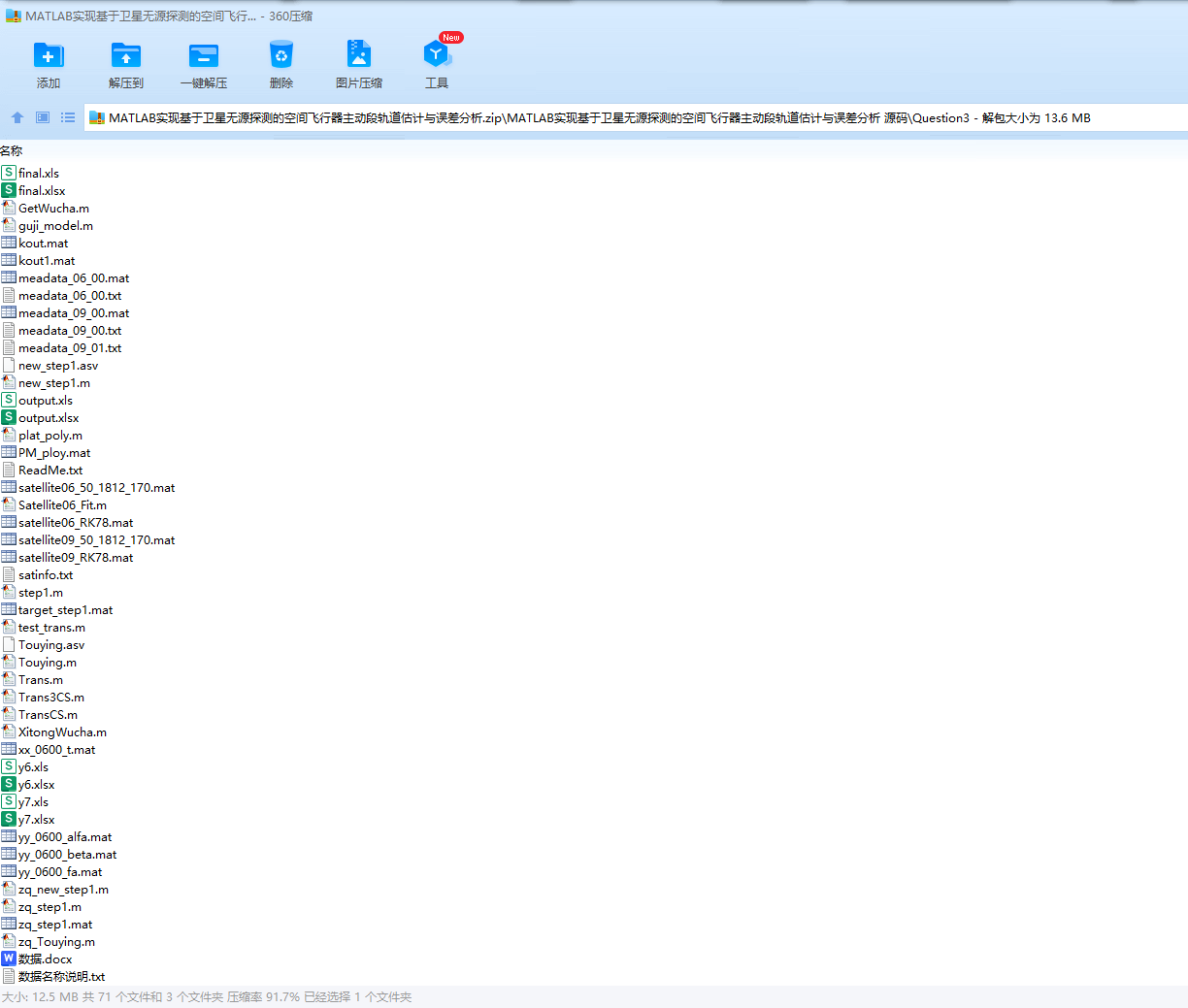
Task: Select file Touying.m
Action: [x=48, y=663]
